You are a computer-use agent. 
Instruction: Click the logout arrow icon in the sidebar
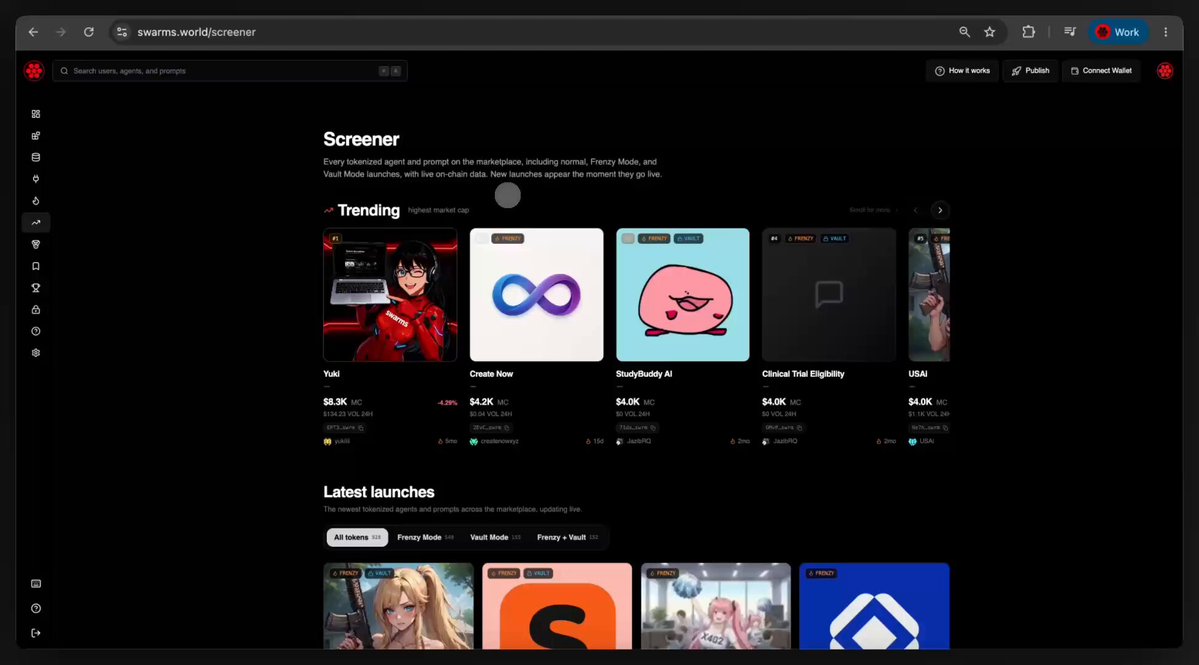point(36,633)
